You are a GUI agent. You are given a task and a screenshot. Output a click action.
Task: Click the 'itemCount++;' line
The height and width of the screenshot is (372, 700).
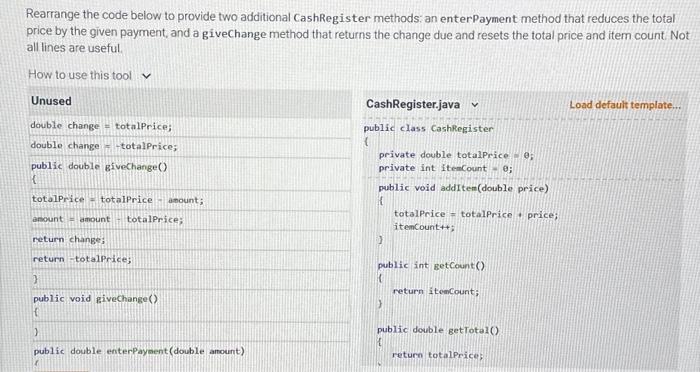click(x=424, y=227)
